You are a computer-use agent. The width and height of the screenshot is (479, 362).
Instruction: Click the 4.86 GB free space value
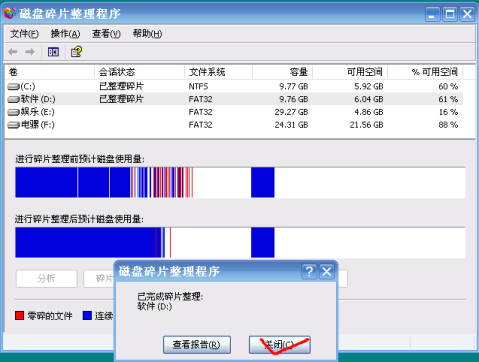369,112
